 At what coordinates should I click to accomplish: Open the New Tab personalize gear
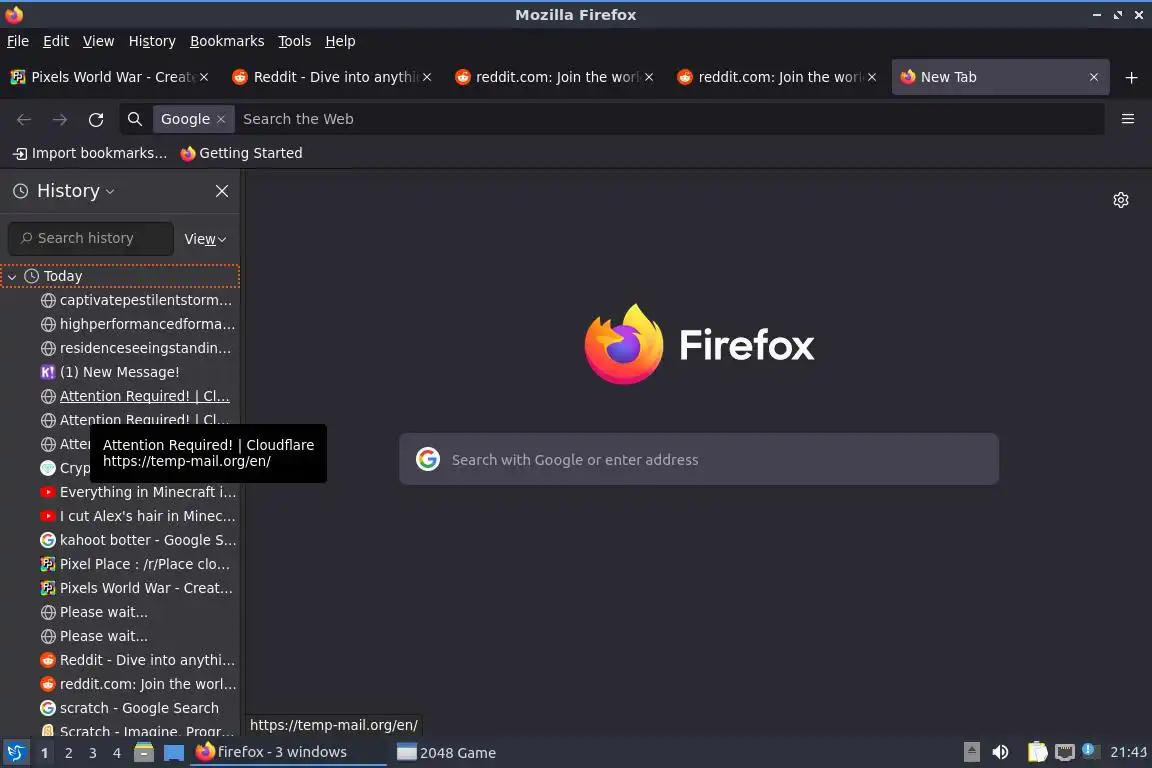(1120, 200)
